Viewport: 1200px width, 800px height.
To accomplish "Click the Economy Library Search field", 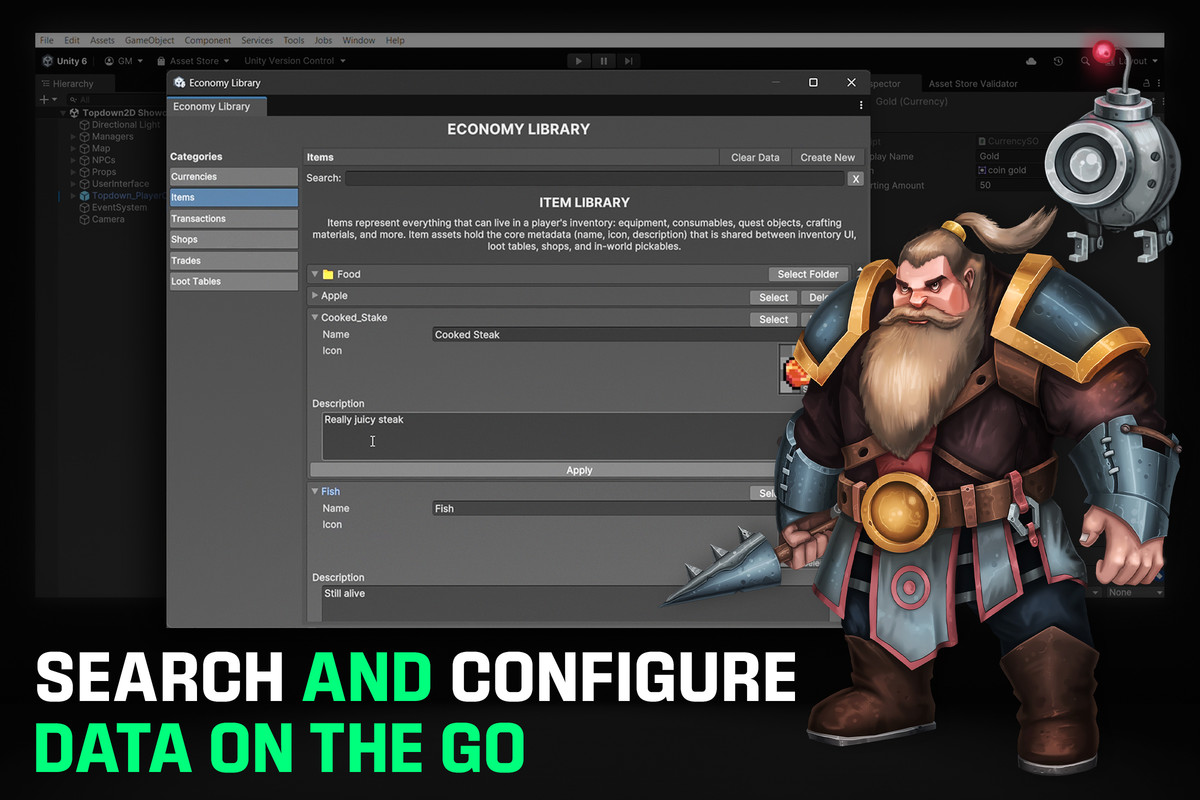I will click(594, 178).
